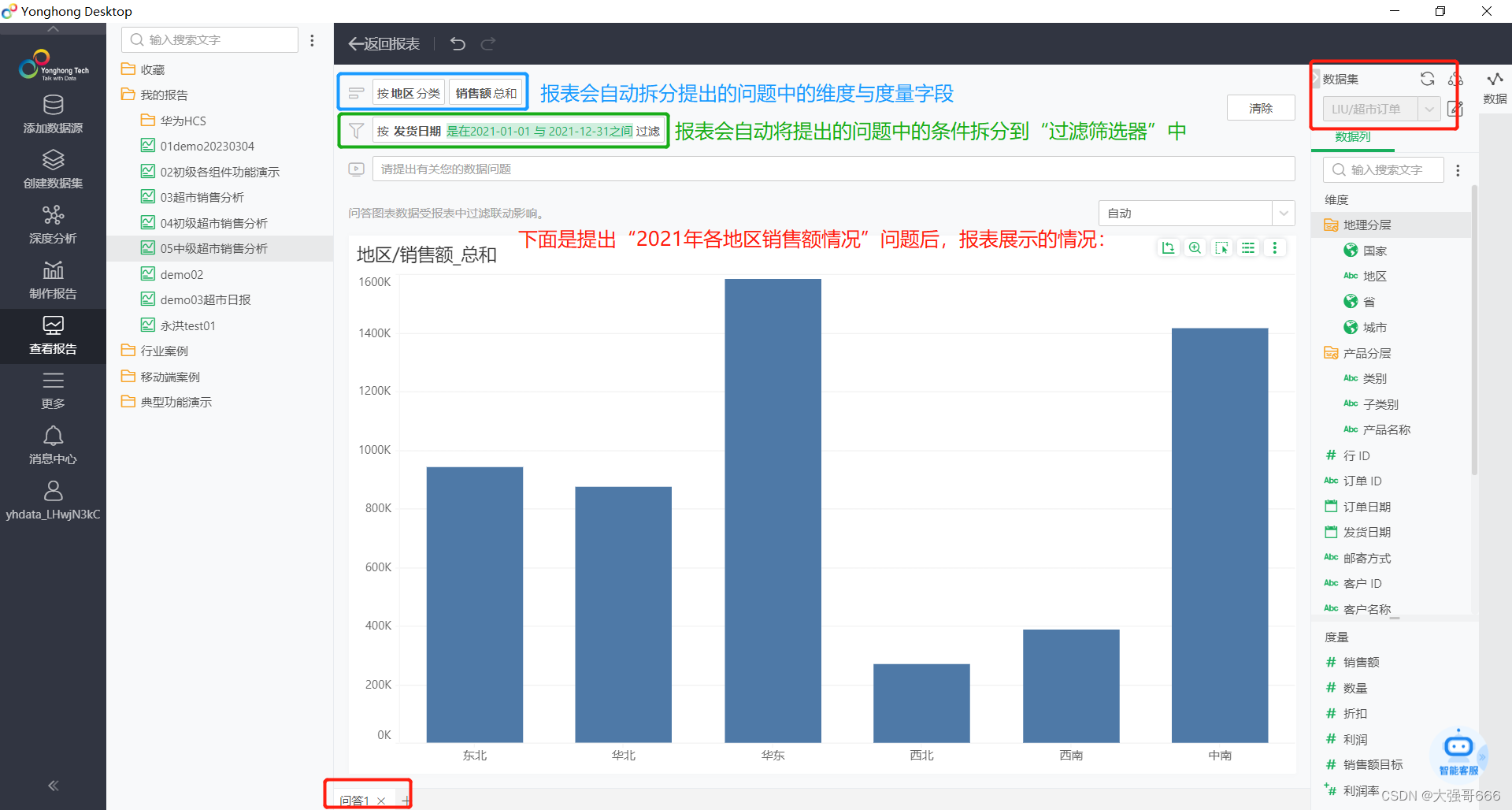Screen dimensions: 1512x810
Task: Switch to the 问答1 tab
Action: pyautogui.click(x=354, y=801)
